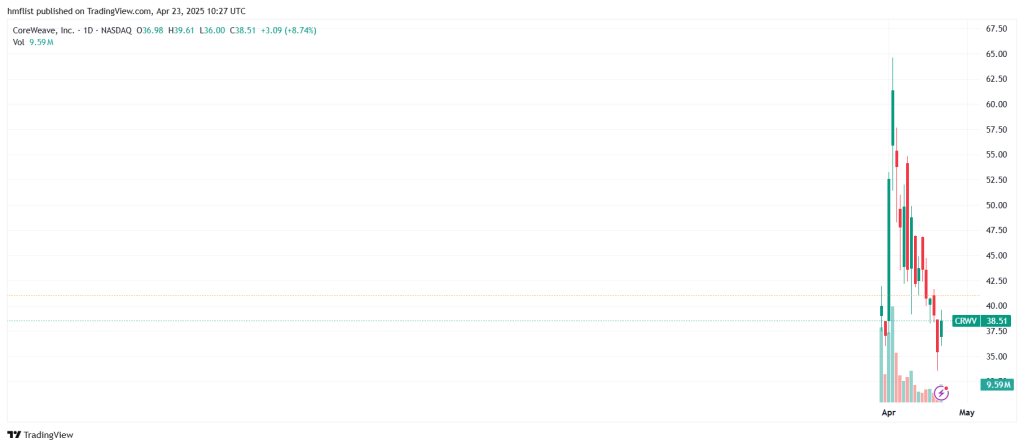Click the Apr label on time axis
Viewport: 1024px width, 447px height.
[x=888, y=412]
